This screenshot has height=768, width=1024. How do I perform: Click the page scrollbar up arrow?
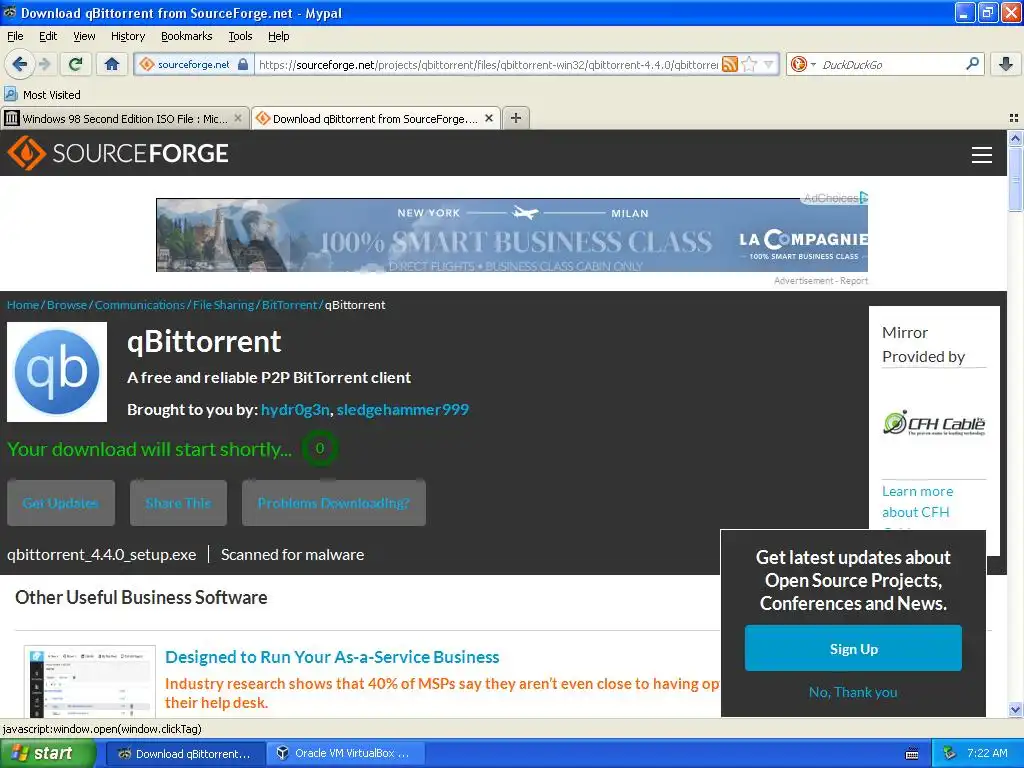pyautogui.click(x=1015, y=138)
